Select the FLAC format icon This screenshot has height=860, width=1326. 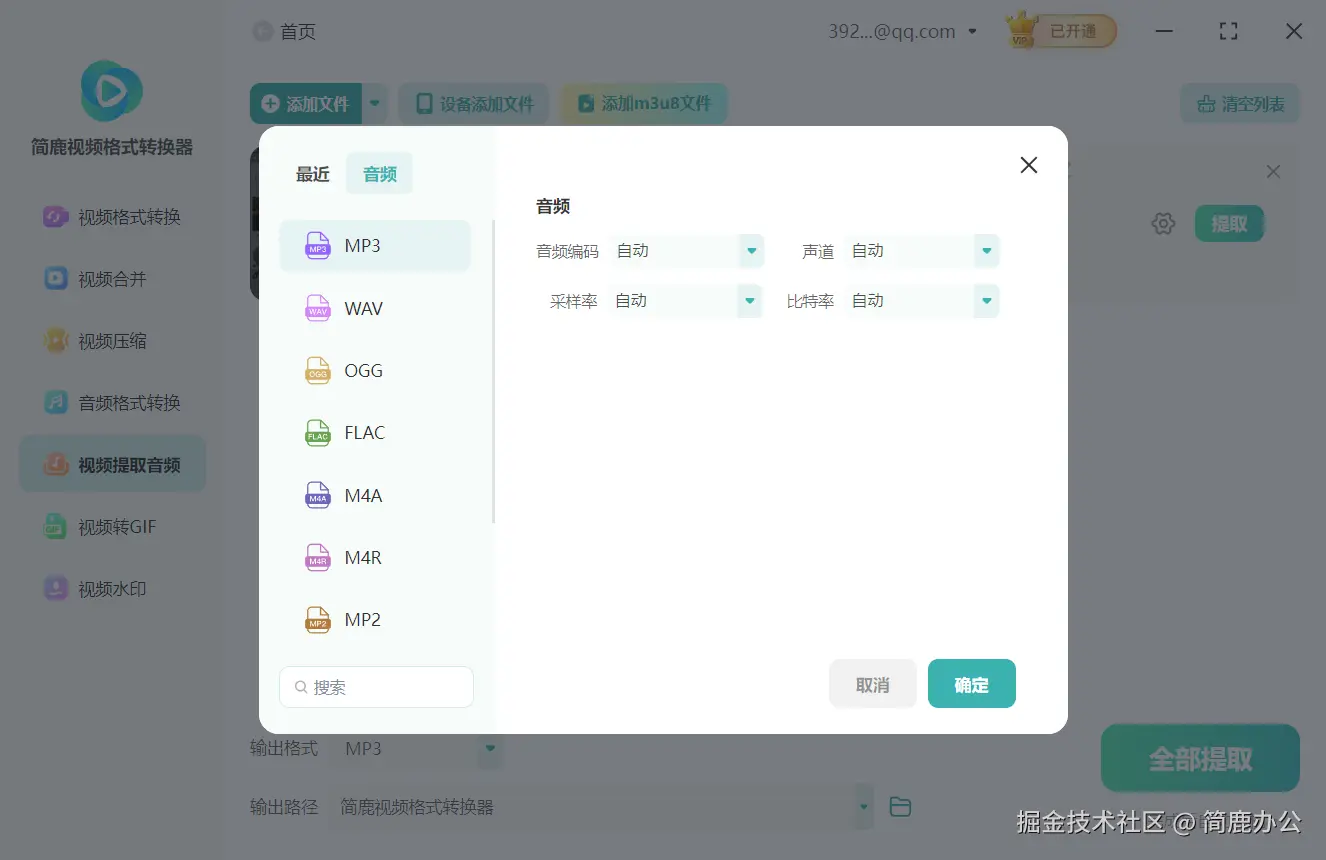coord(318,433)
